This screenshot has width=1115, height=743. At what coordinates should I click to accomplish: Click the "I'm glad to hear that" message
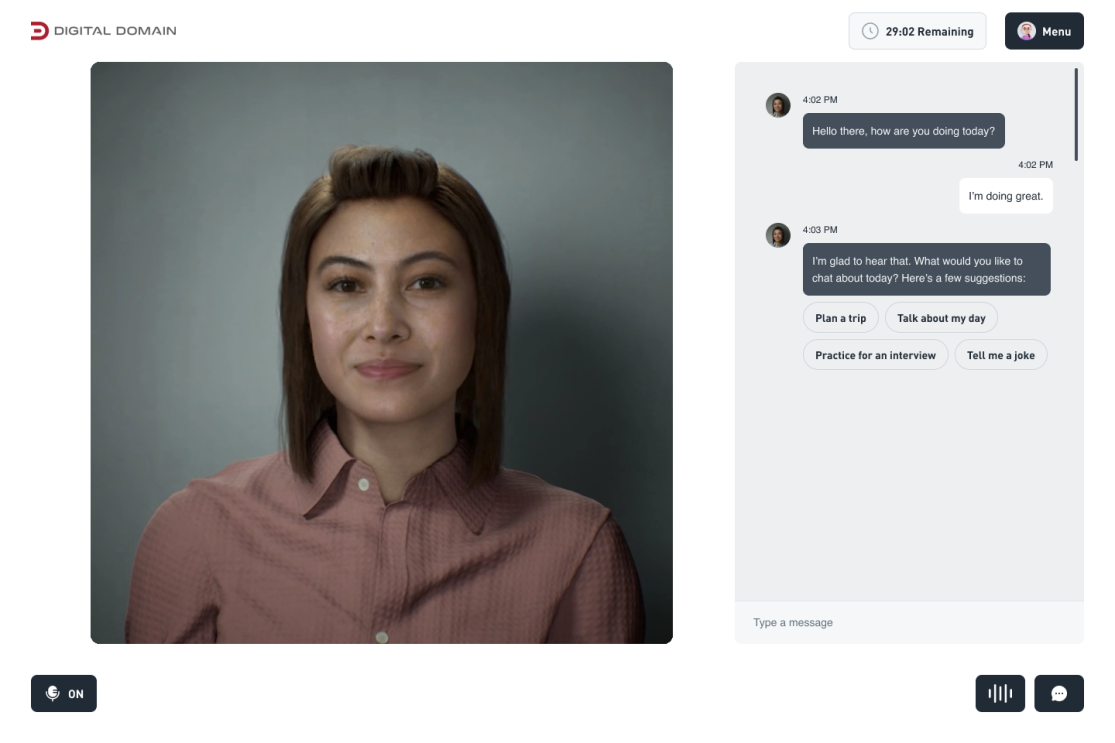click(927, 269)
